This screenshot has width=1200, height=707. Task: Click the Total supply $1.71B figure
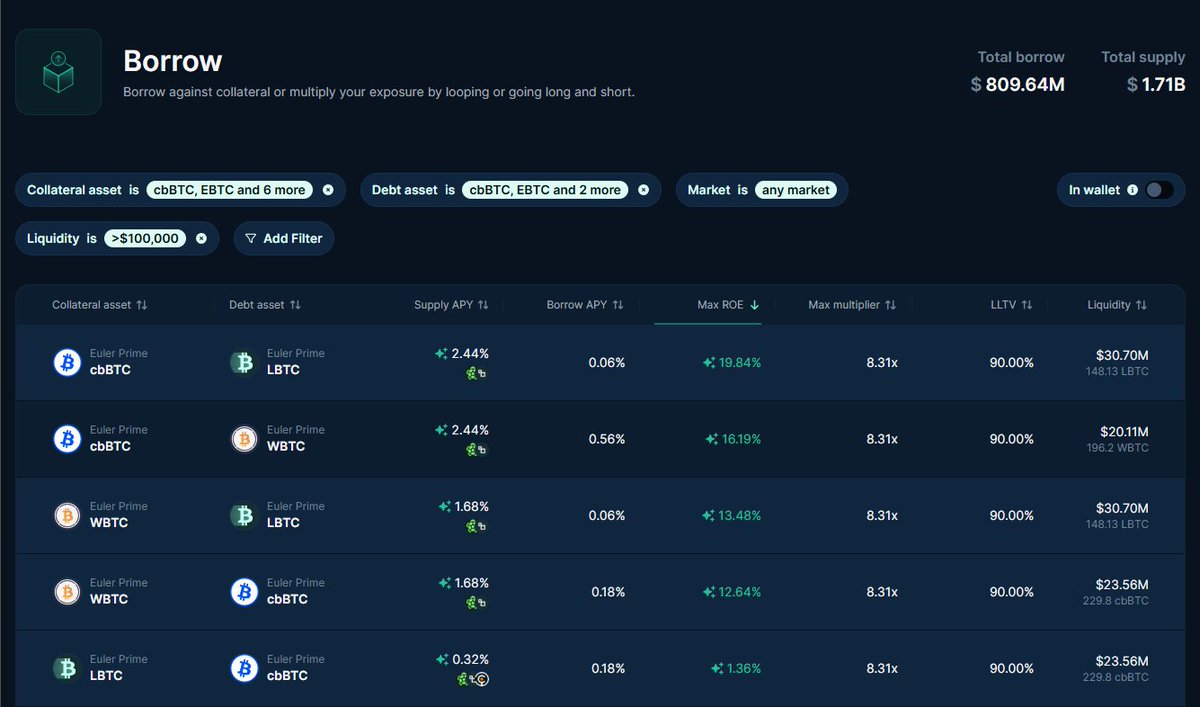click(x=1156, y=85)
